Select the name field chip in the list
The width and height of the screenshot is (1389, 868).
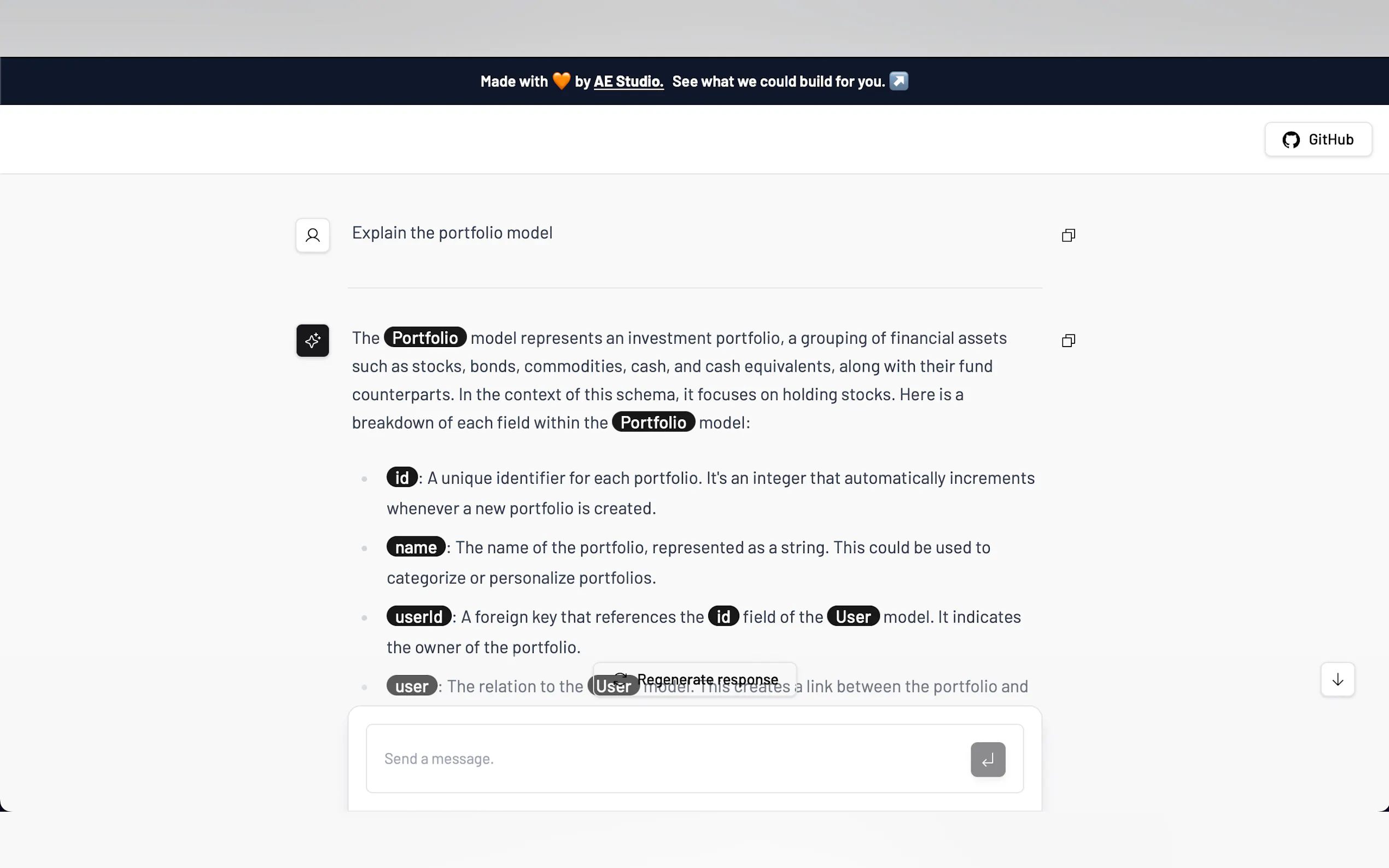(416, 547)
